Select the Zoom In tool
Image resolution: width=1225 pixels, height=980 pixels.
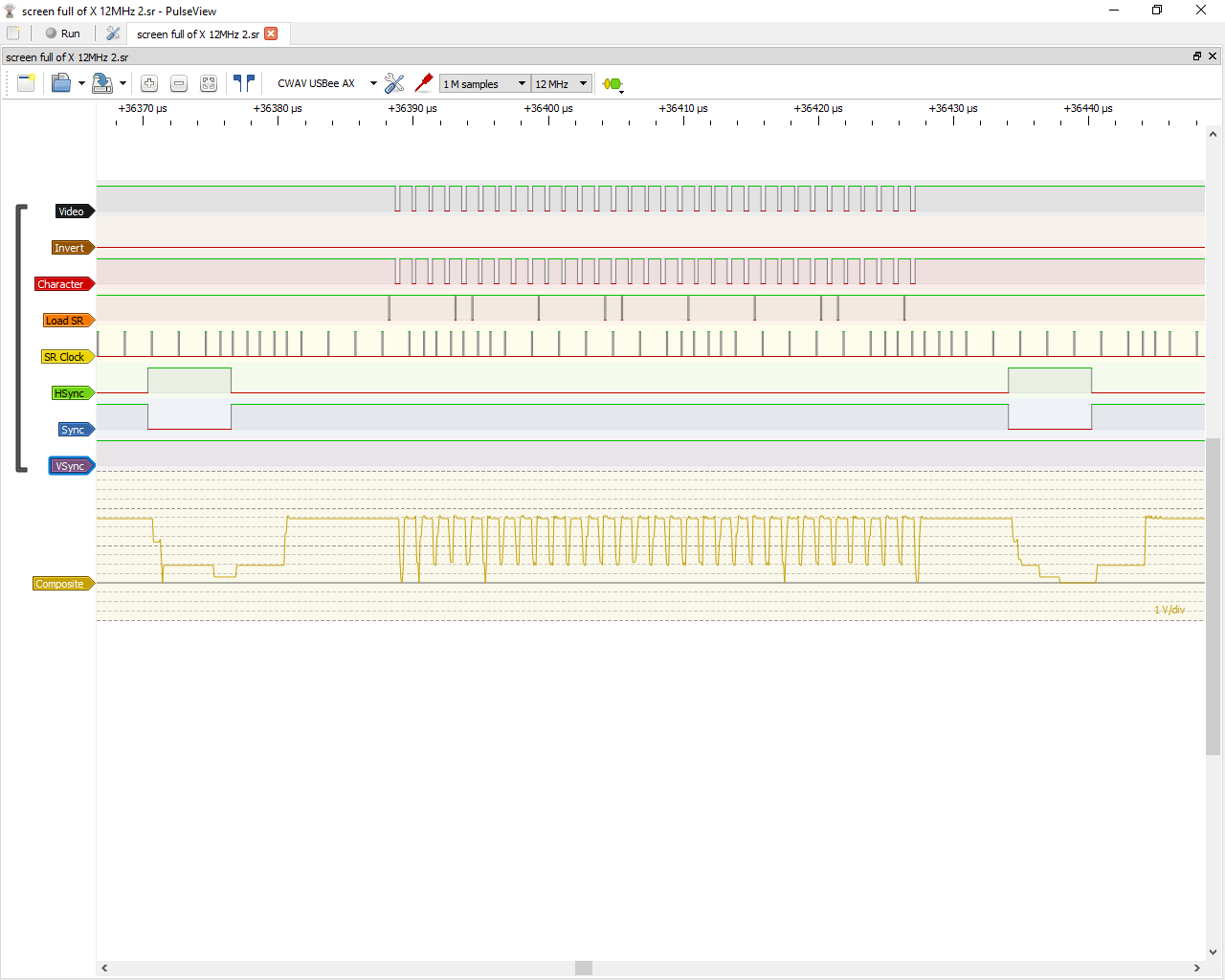point(149,83)
